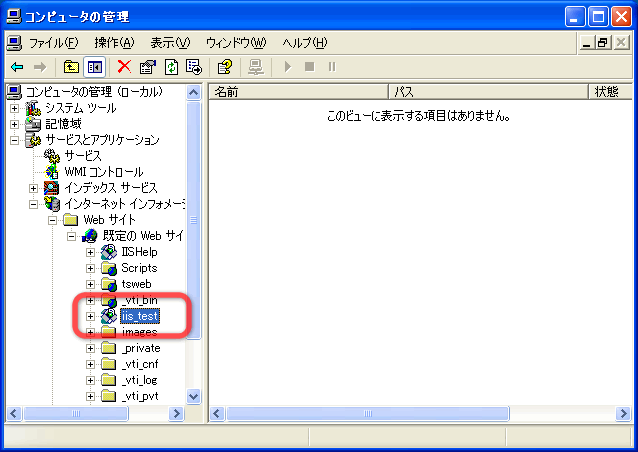
Task: Expand the _vti_log folder node
Action: [x=90, y=381]
